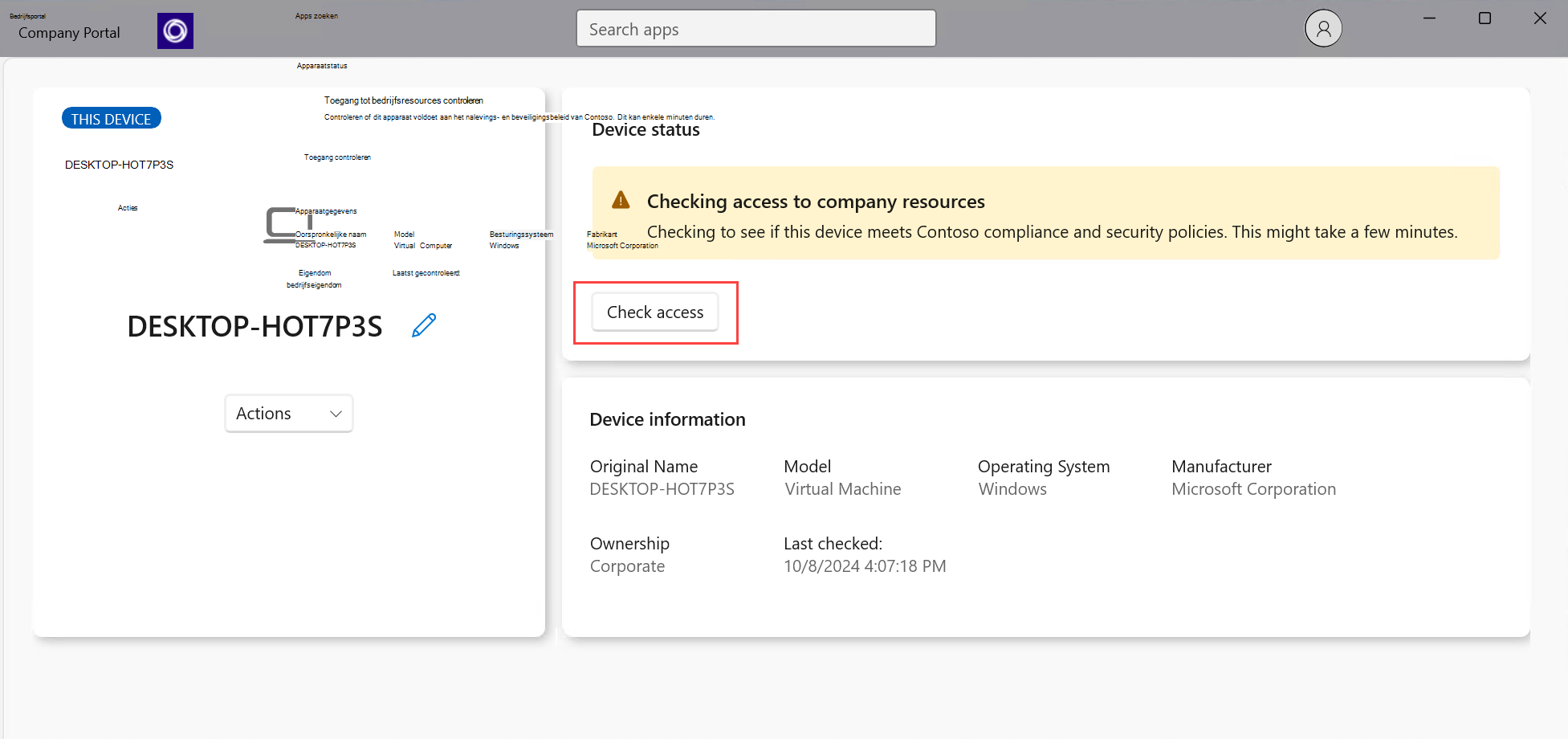
Task: Click the Manufacturer label
Action: 1221,467
